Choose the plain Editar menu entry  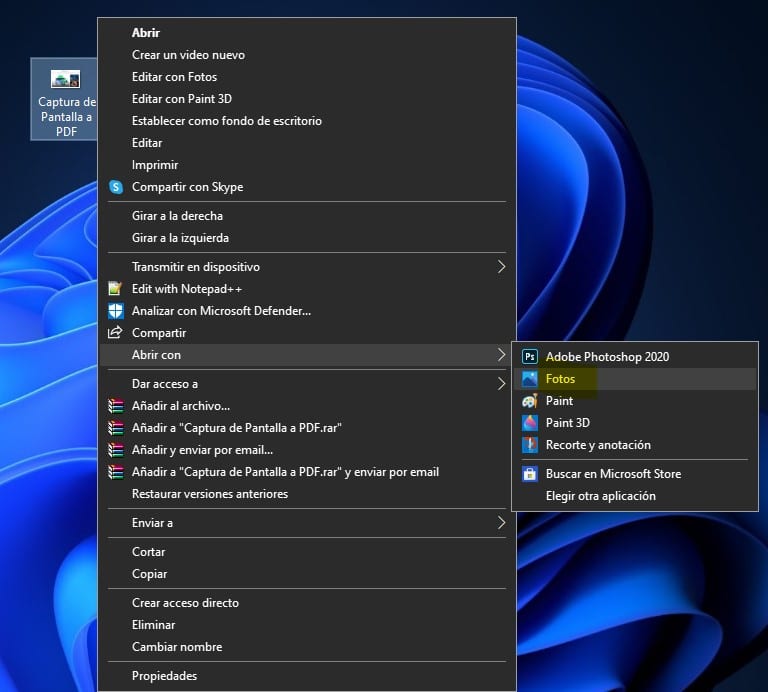pyautogui.click(x=307, y=143)
